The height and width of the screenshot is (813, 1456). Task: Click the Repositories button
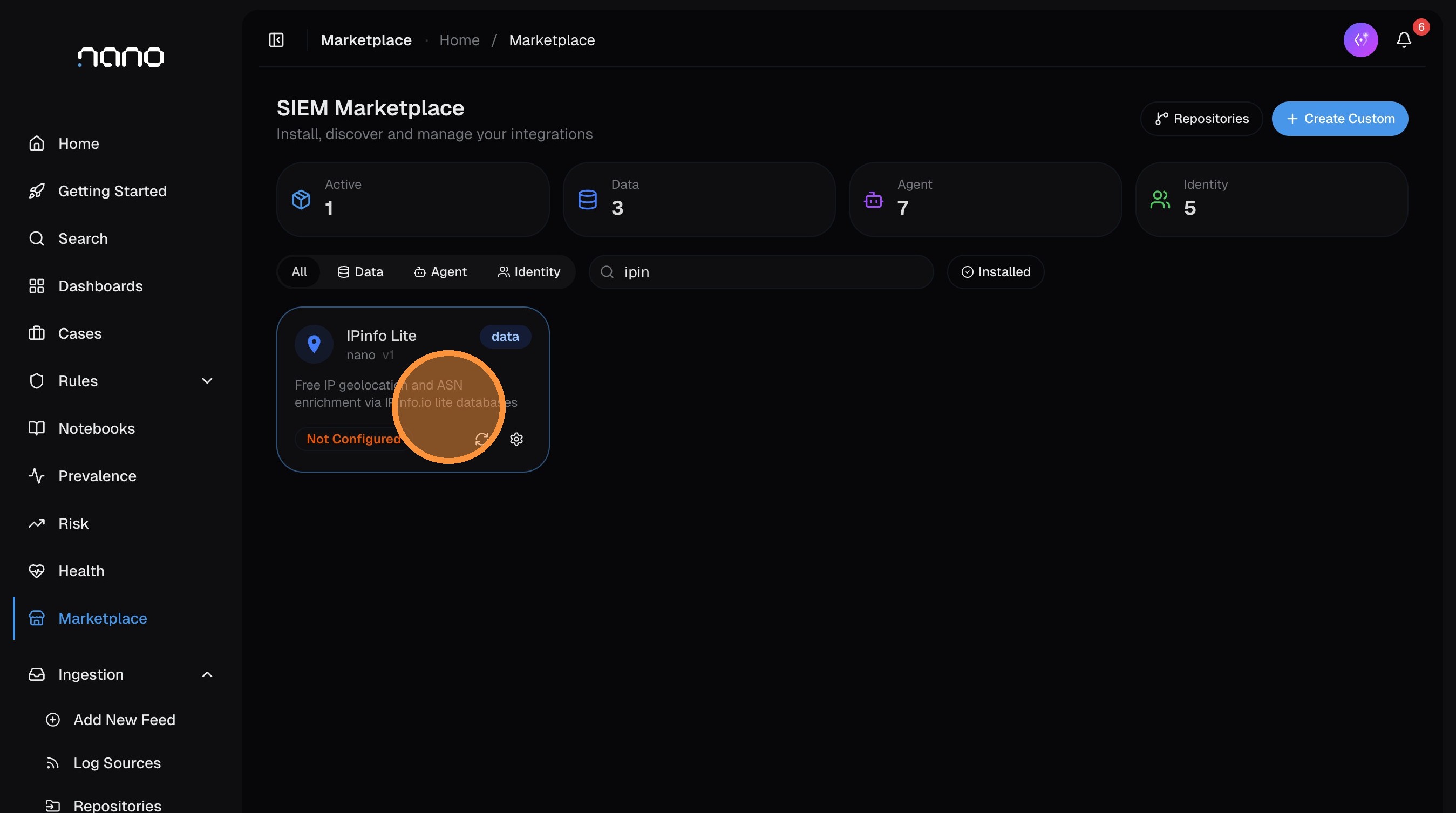pos(1201,119)
